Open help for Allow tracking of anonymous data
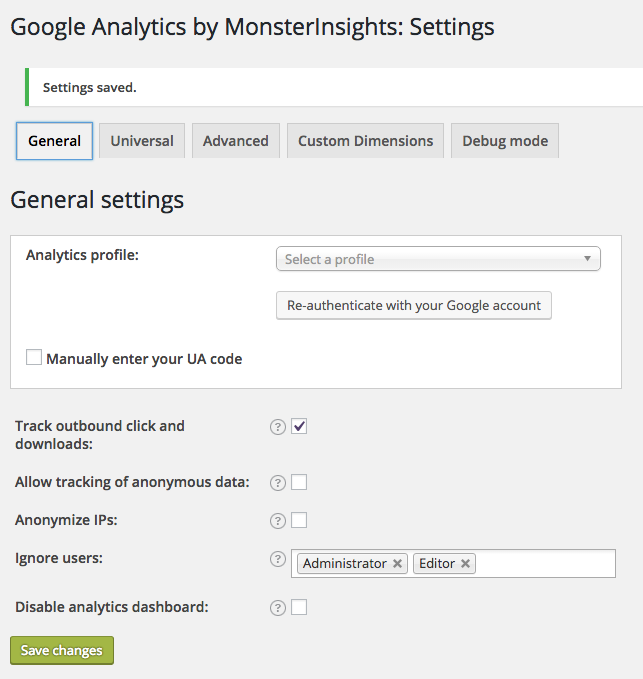 (x=278, y=483)
